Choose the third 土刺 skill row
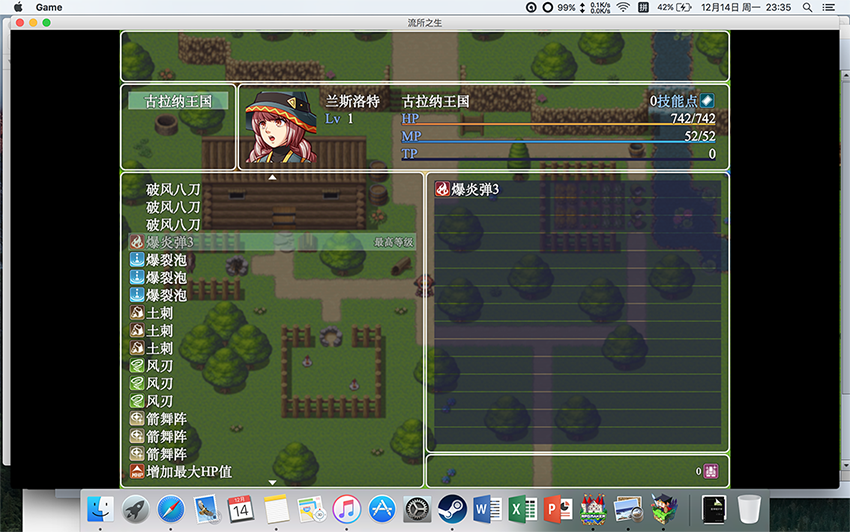 pyautogui.click(x=272, y=348)
